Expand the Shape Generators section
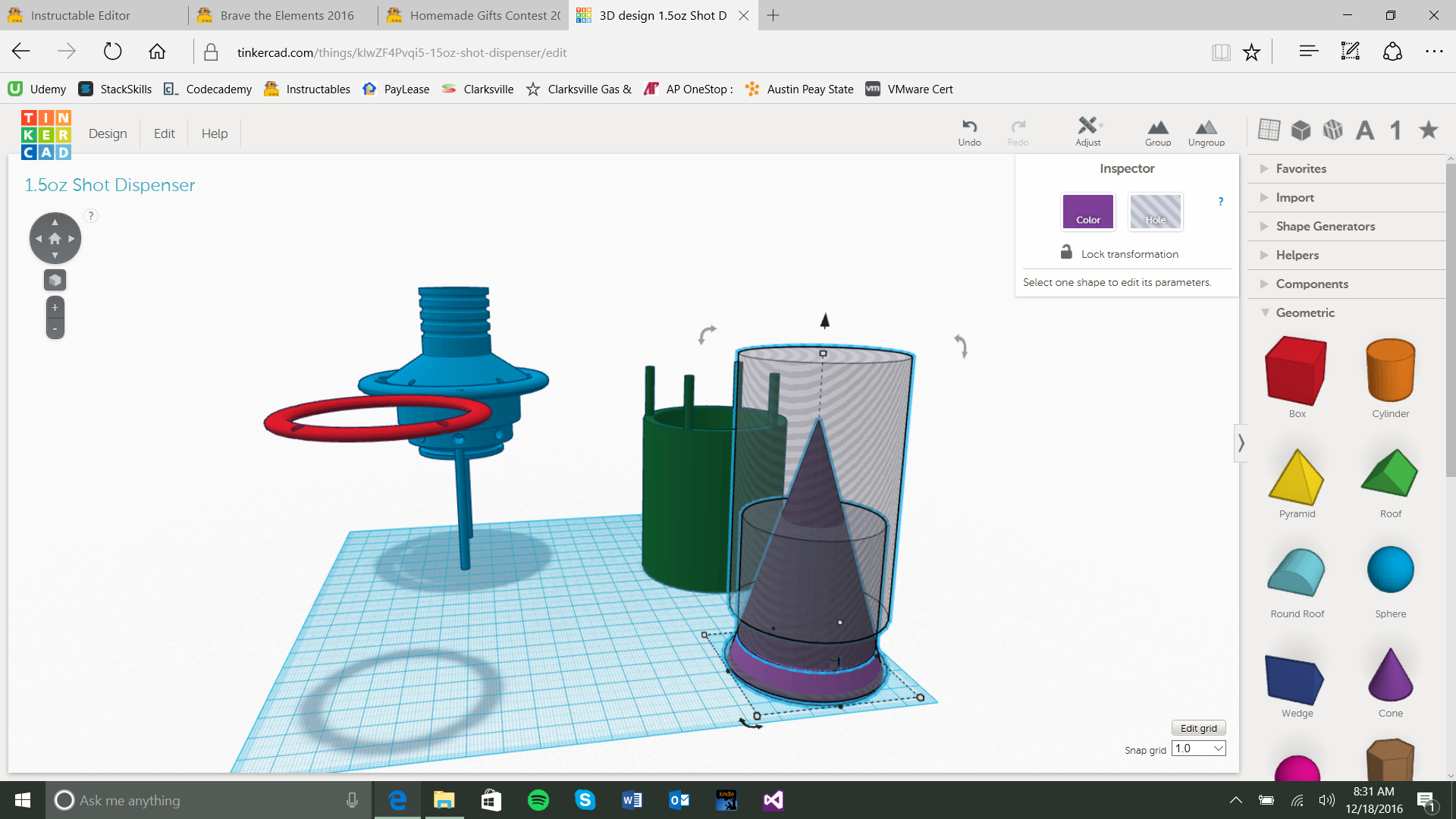 (1325, 226)
